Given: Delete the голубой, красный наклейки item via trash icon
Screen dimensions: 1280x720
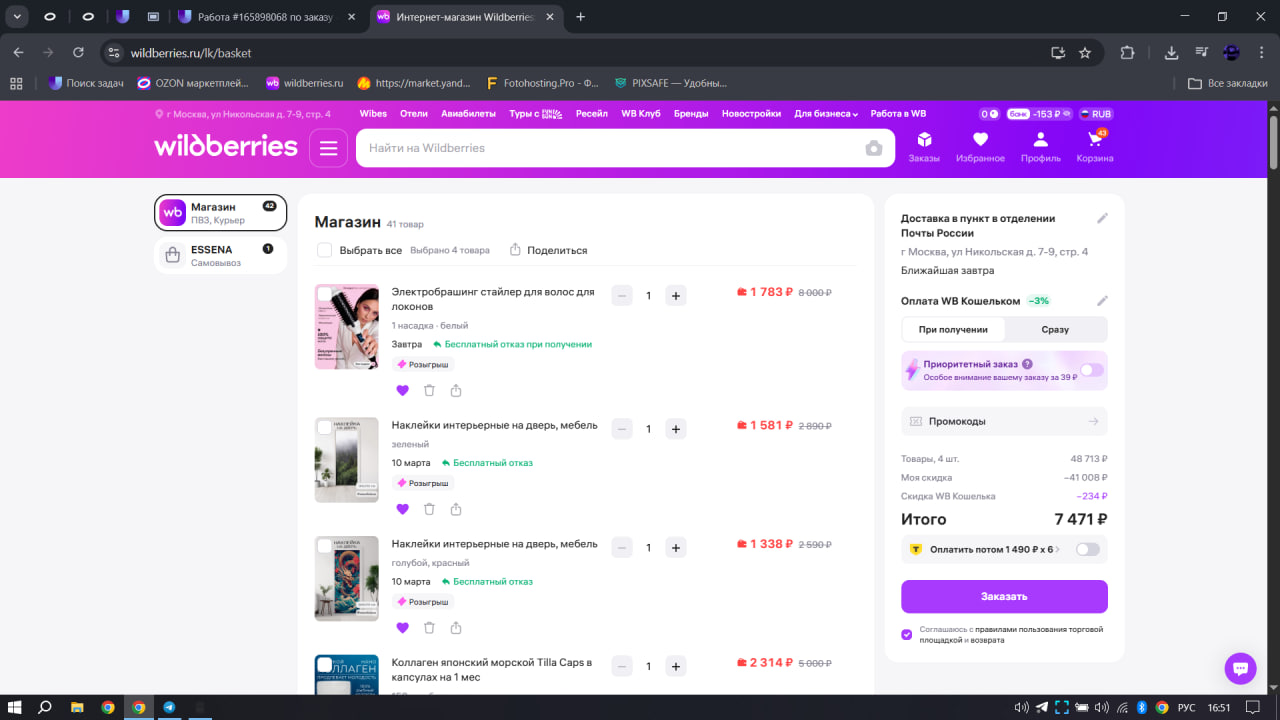Looking at the screenshot, I should click(429, 628).
